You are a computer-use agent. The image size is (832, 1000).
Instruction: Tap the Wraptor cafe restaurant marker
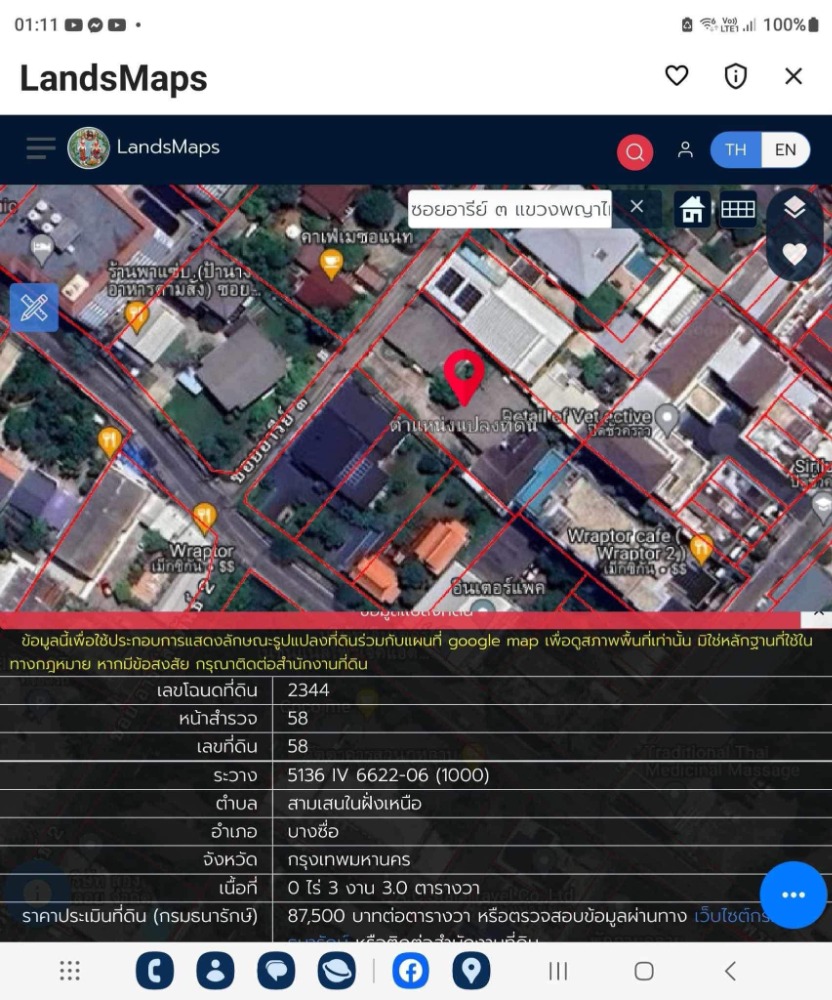tap(701, 547)
